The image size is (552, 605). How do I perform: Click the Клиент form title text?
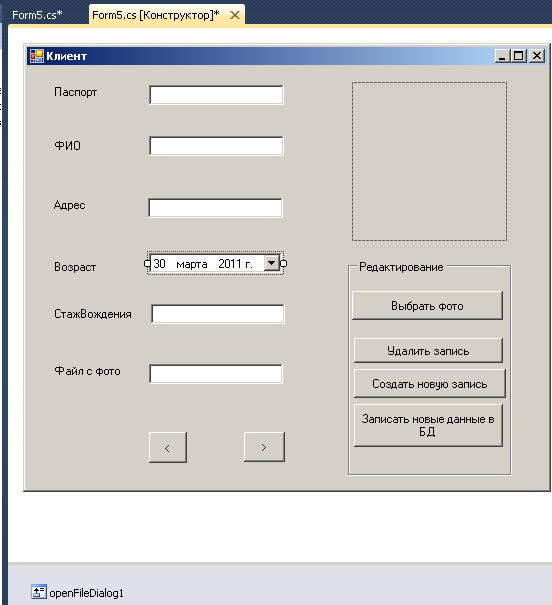coord(67,56)
